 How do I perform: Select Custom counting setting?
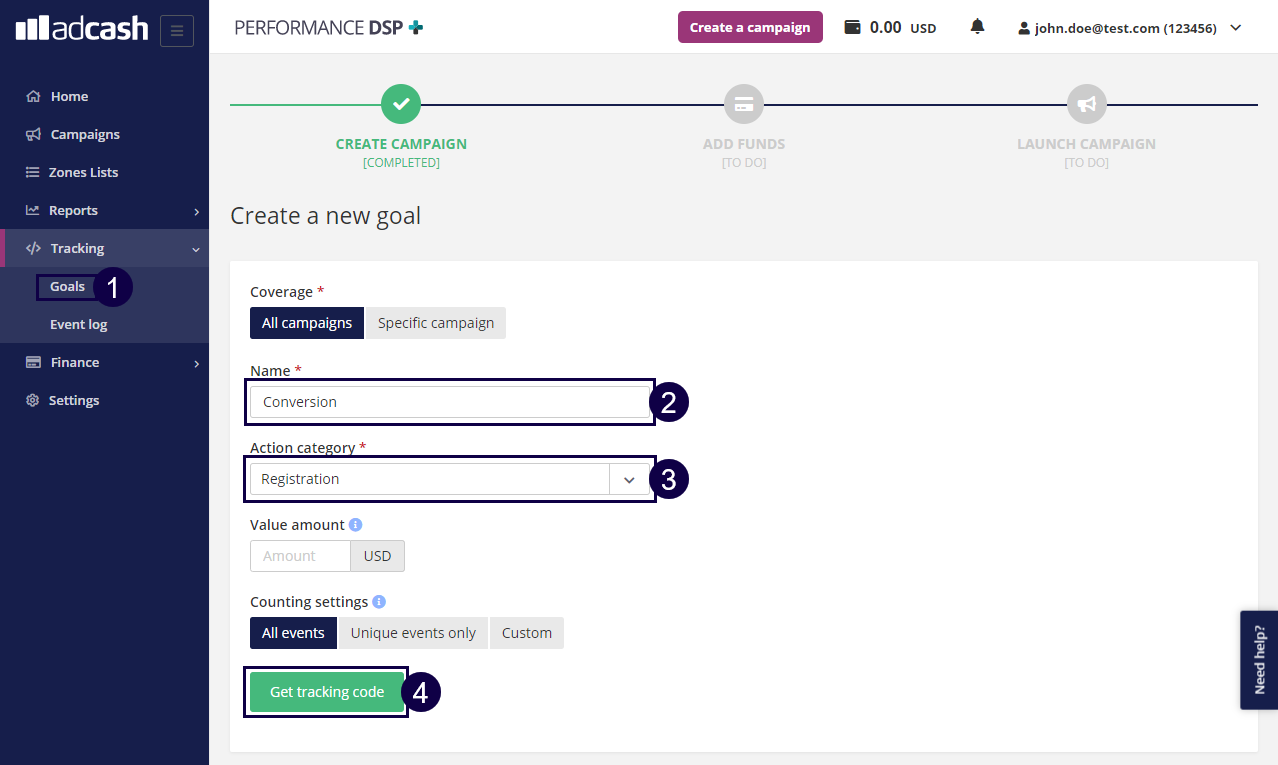pyautogui.click(x=527, y=633)
